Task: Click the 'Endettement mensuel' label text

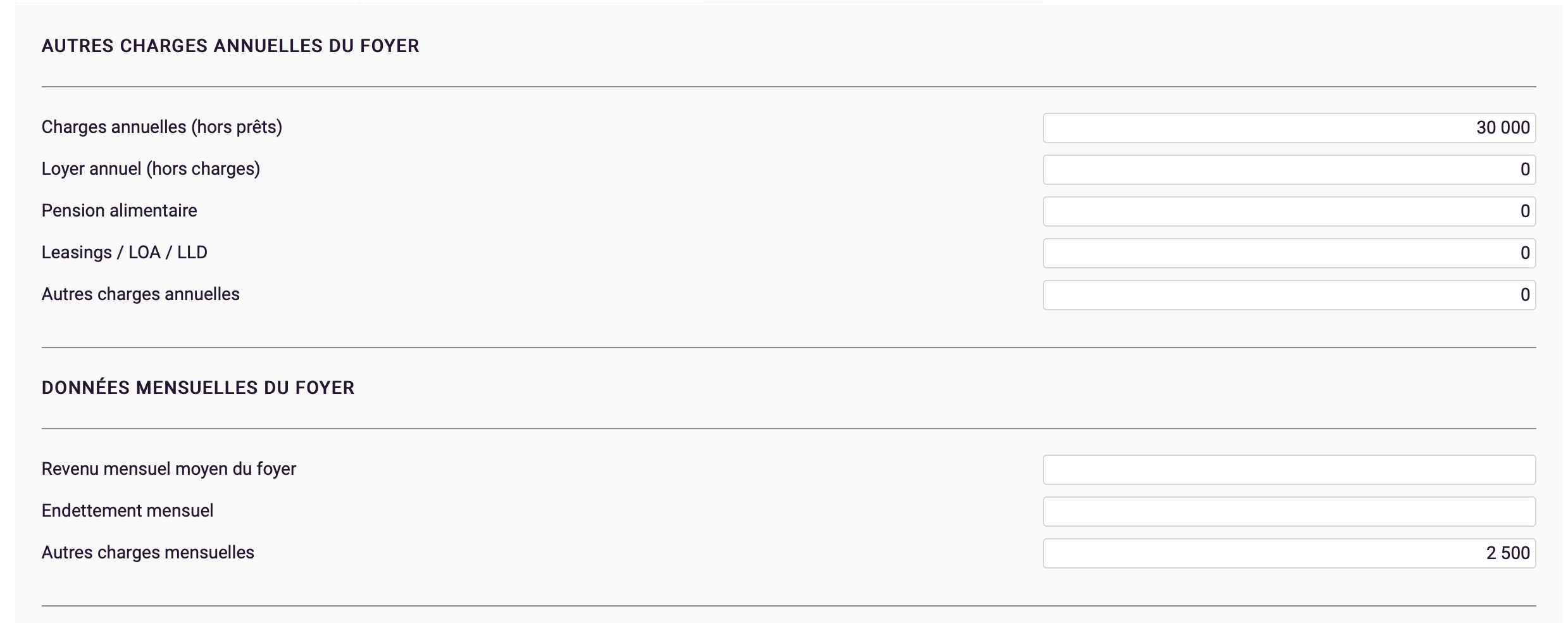Action: 127,511
